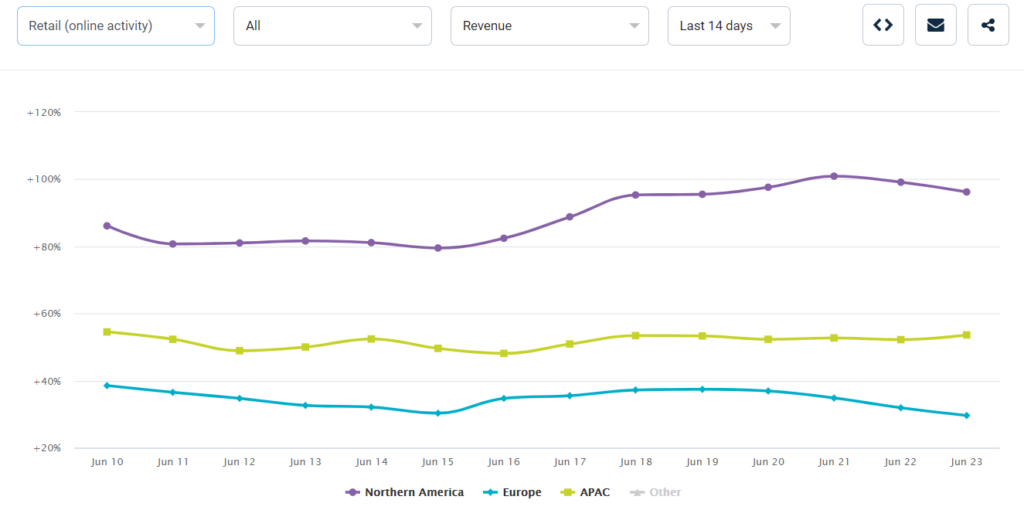The image size is (1024, 510).
Task: Click Northern America data point on Jun 17
Action: click(x=569, y=217)
